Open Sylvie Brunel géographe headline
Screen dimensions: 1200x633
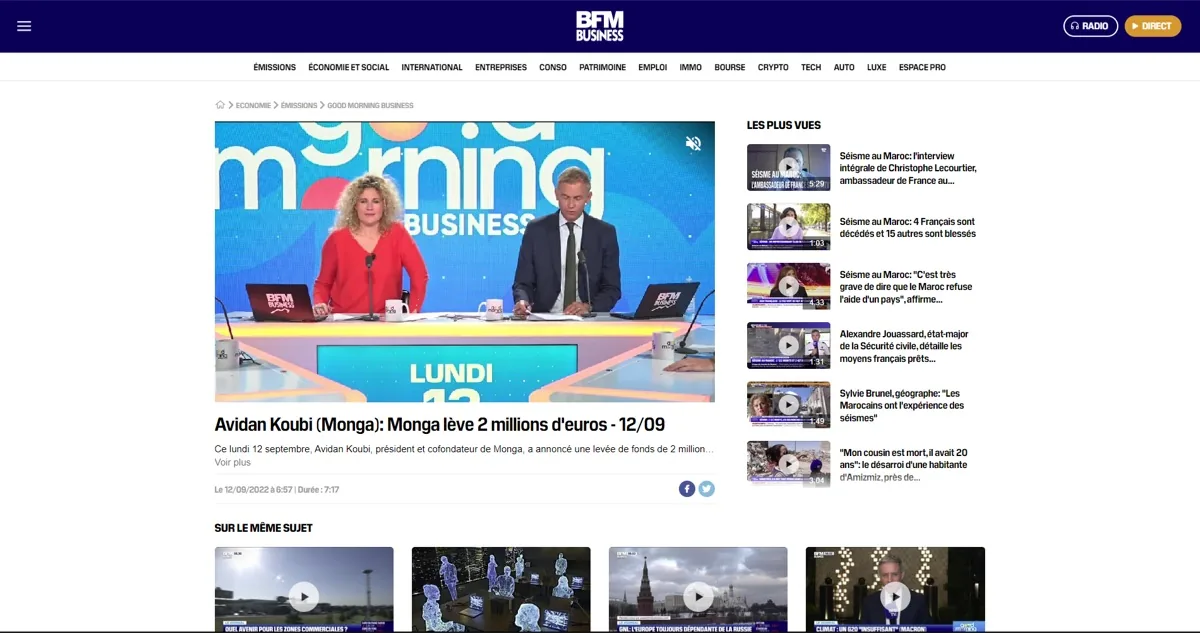tap(902, 405)
